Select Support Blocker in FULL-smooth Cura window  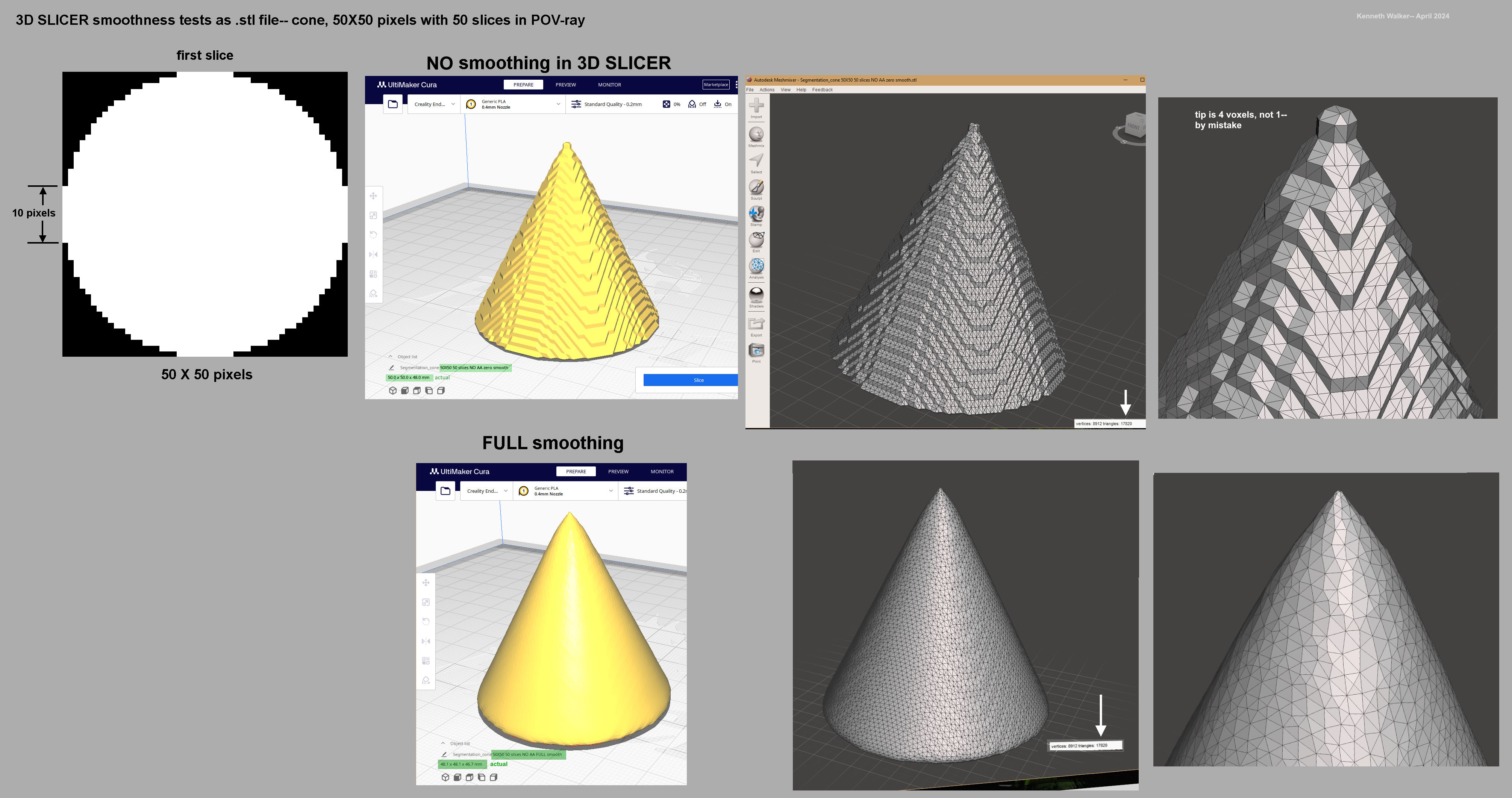point(426,680)
